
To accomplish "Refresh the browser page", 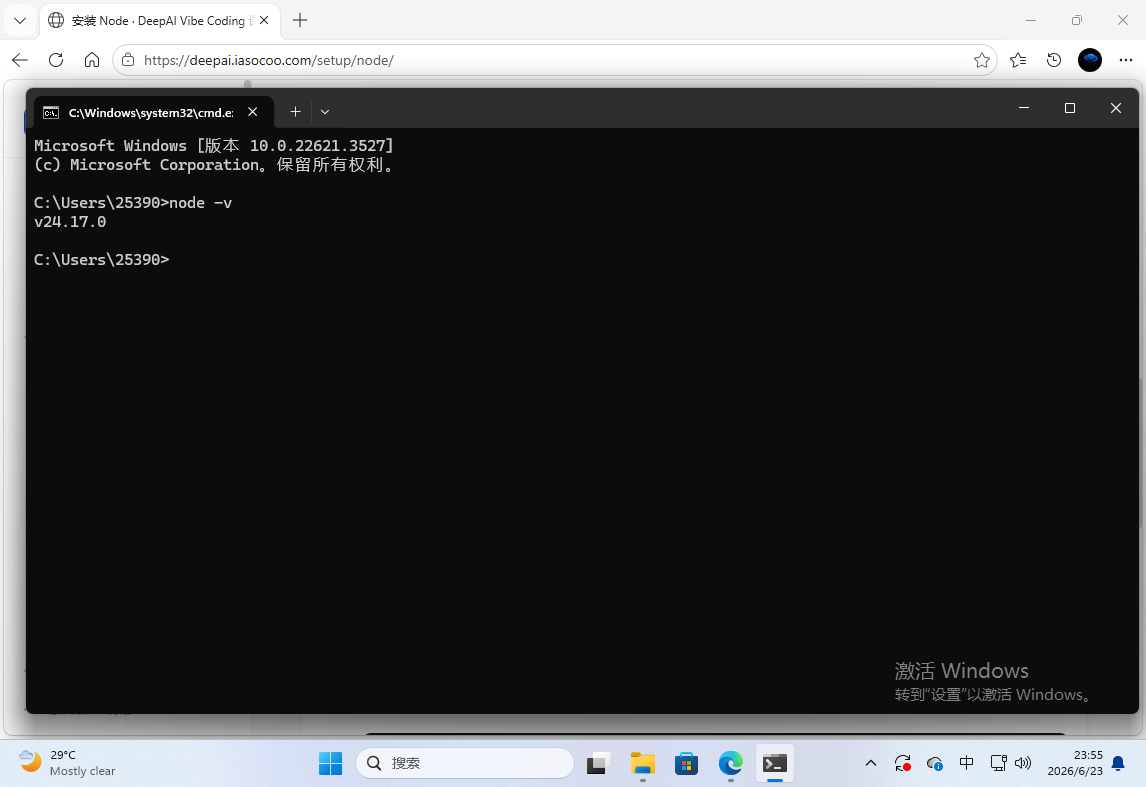I will coord(56,60).
